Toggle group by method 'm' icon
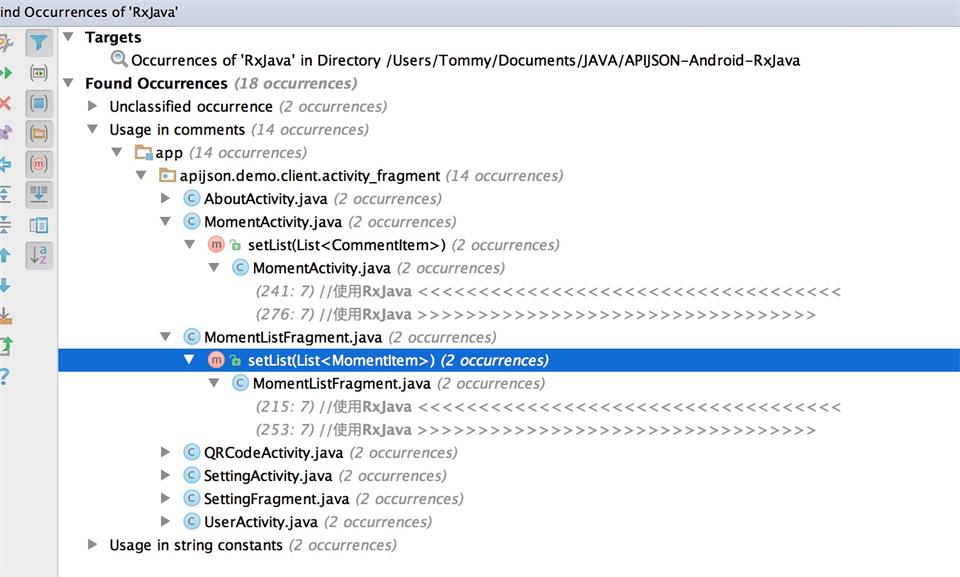 click(39, 164)
